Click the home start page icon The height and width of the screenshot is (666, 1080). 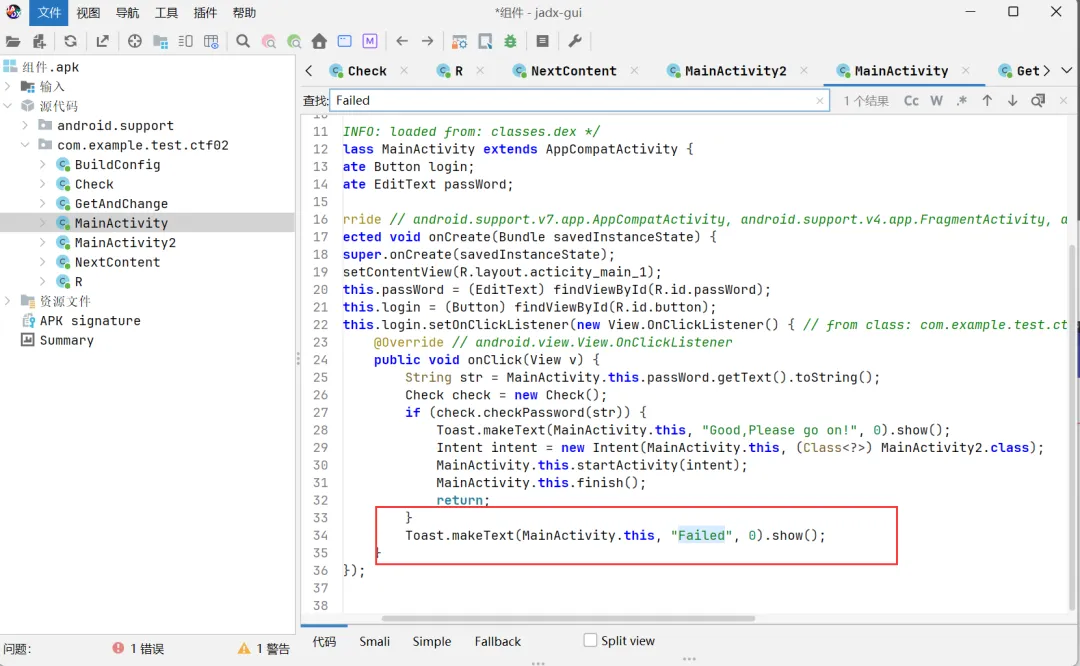pos(319,41)
